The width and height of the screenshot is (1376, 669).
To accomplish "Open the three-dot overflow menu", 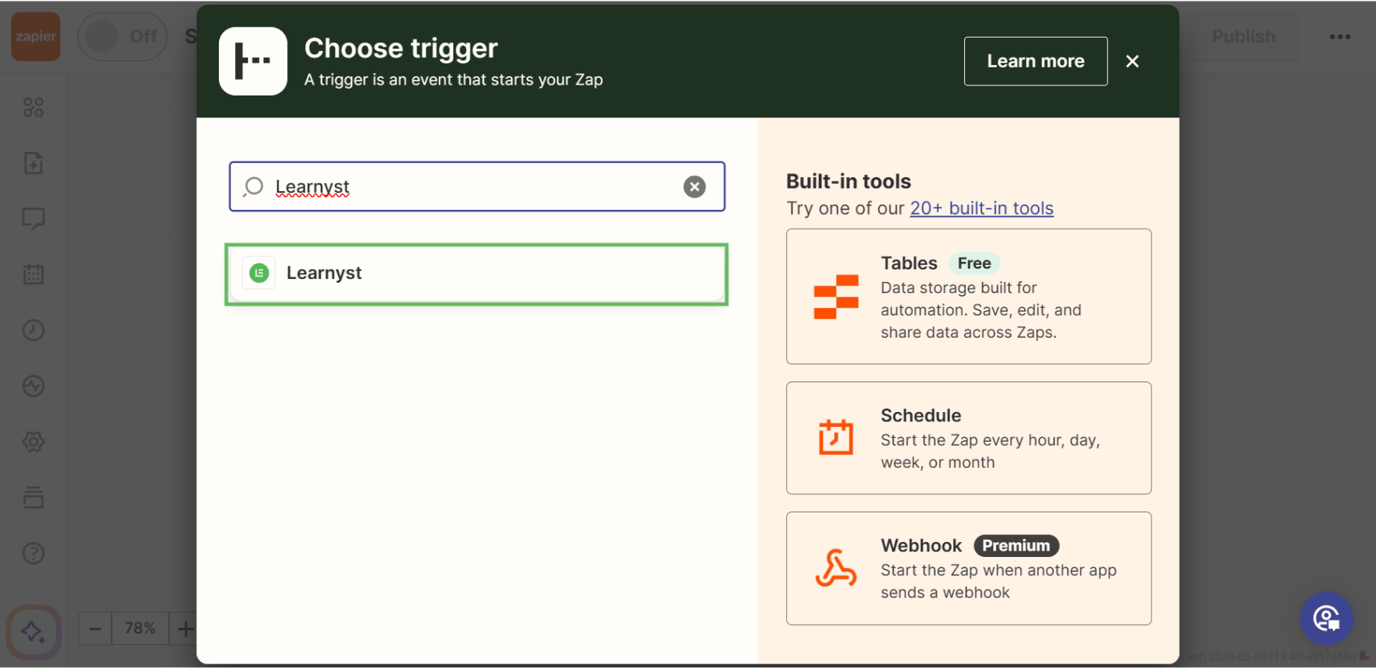I will (x=1339, y=36).
